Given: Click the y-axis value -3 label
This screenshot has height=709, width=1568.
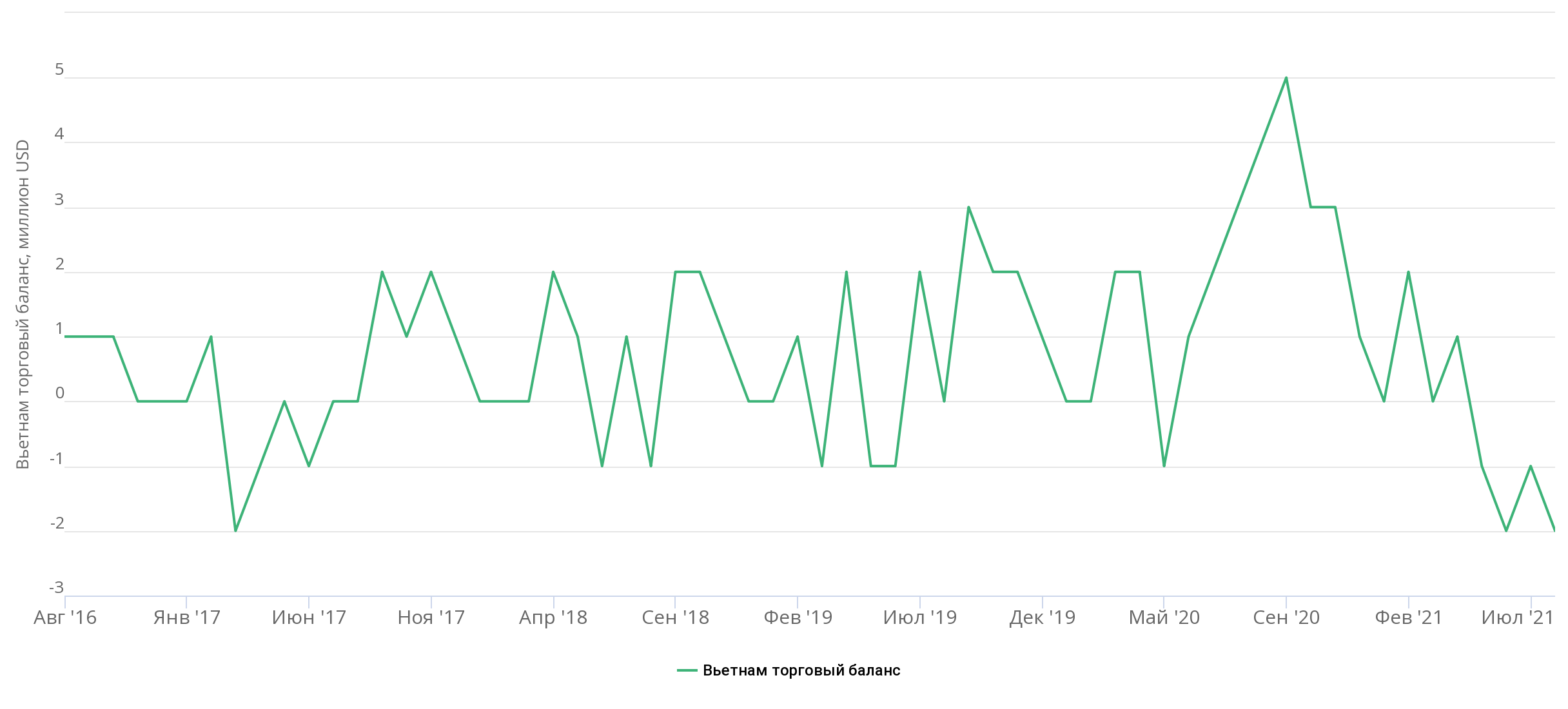Looking at the screenshot, I should pyautogui.click(x=57, y=588).
